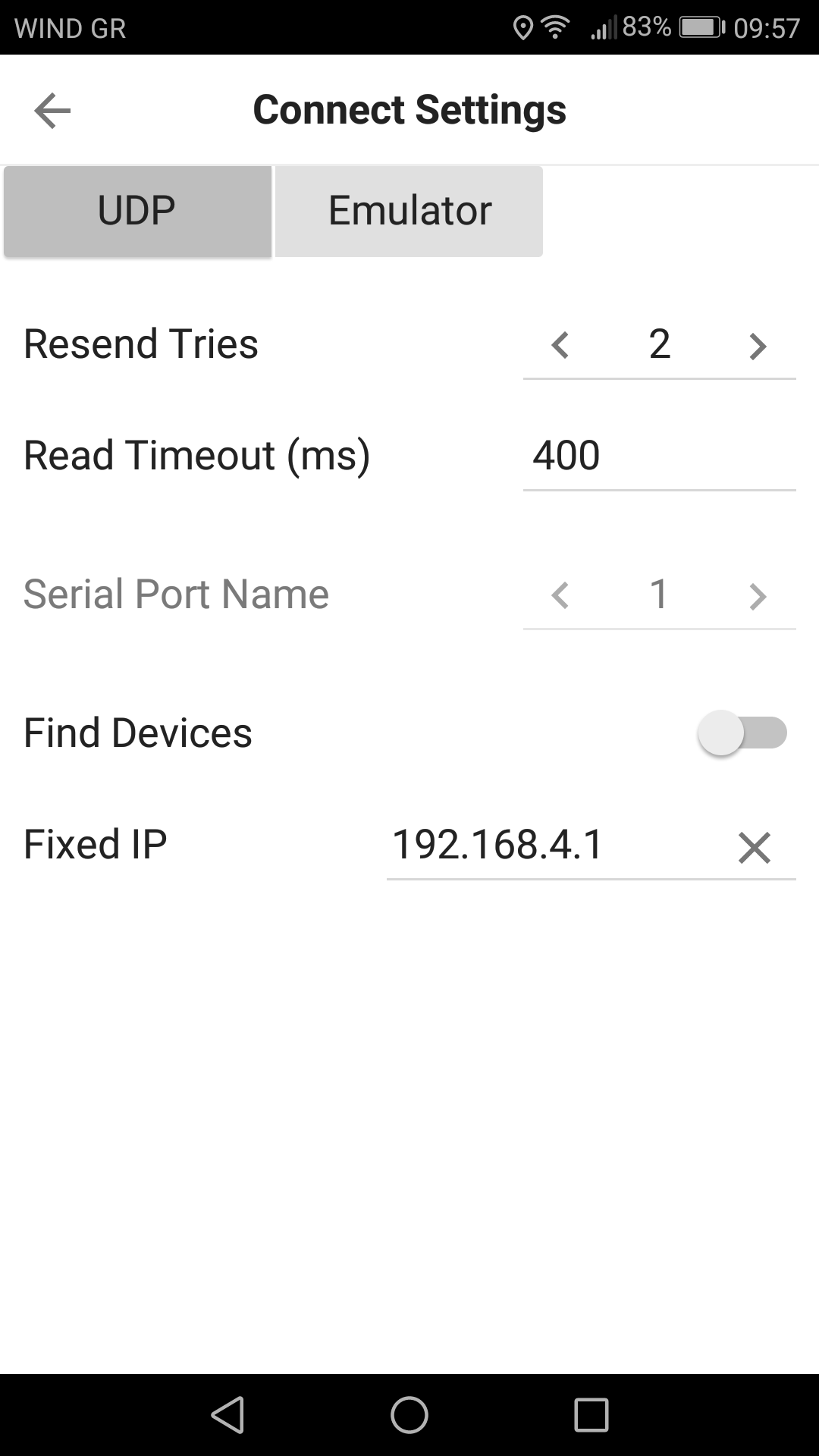
Task: Tap the back arrow in header
Action: click(52, 111)
